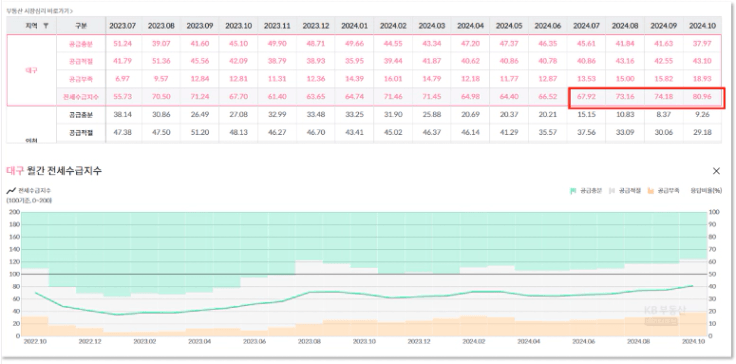Close the 대구 월간 전세수급지수 chart

coord(716,171)
